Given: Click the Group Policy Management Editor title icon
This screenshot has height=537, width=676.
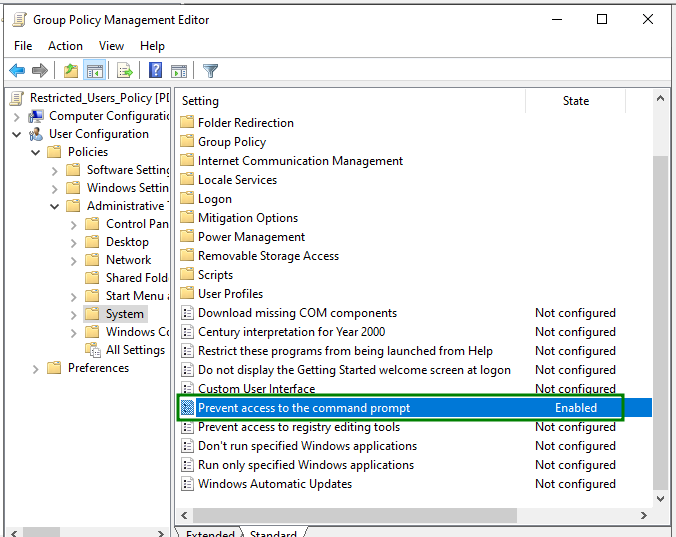Looking at the screenshot, I should click(x=19, y=20).
